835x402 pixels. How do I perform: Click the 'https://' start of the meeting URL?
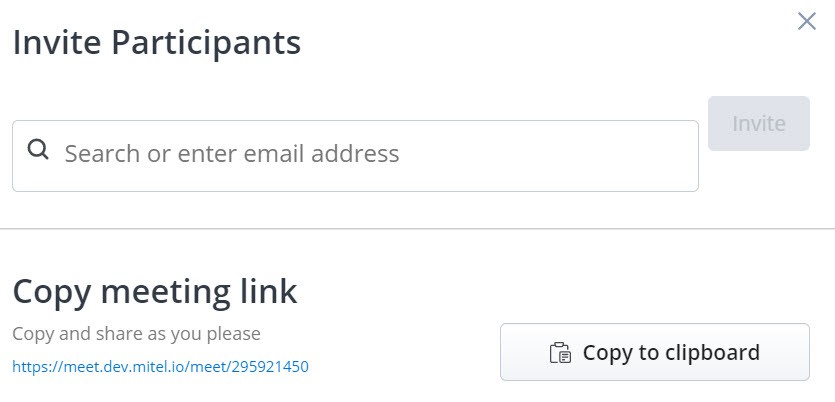33,367
